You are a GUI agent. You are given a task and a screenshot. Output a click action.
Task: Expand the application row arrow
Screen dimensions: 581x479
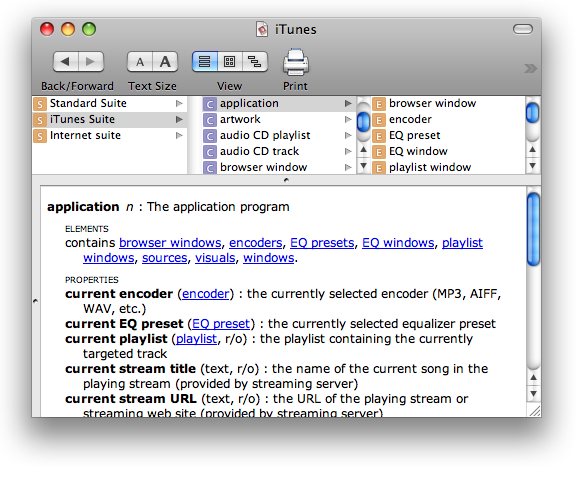click(x=348, y=103)
